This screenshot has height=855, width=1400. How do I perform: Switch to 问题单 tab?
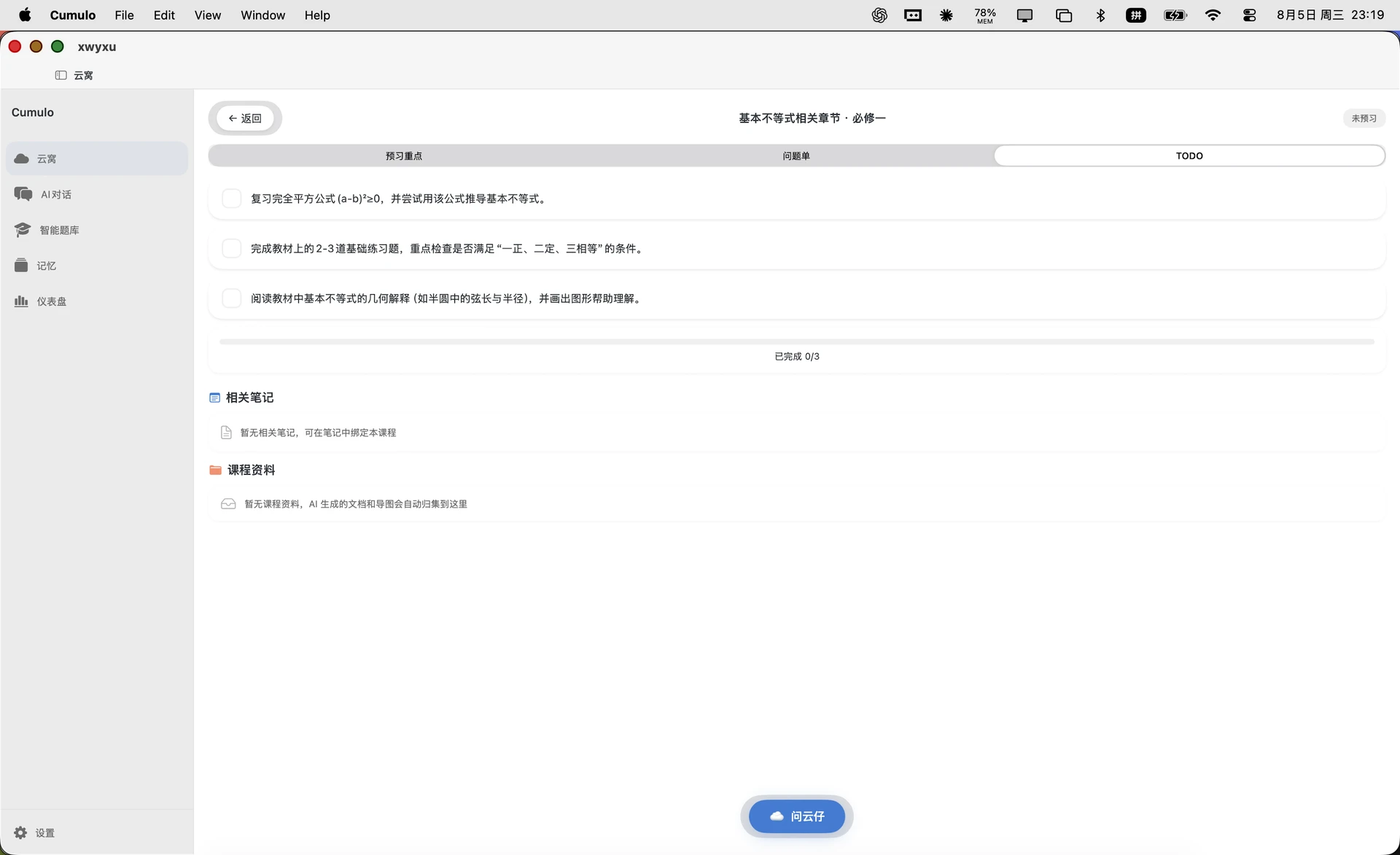click(x=796, y=155)
